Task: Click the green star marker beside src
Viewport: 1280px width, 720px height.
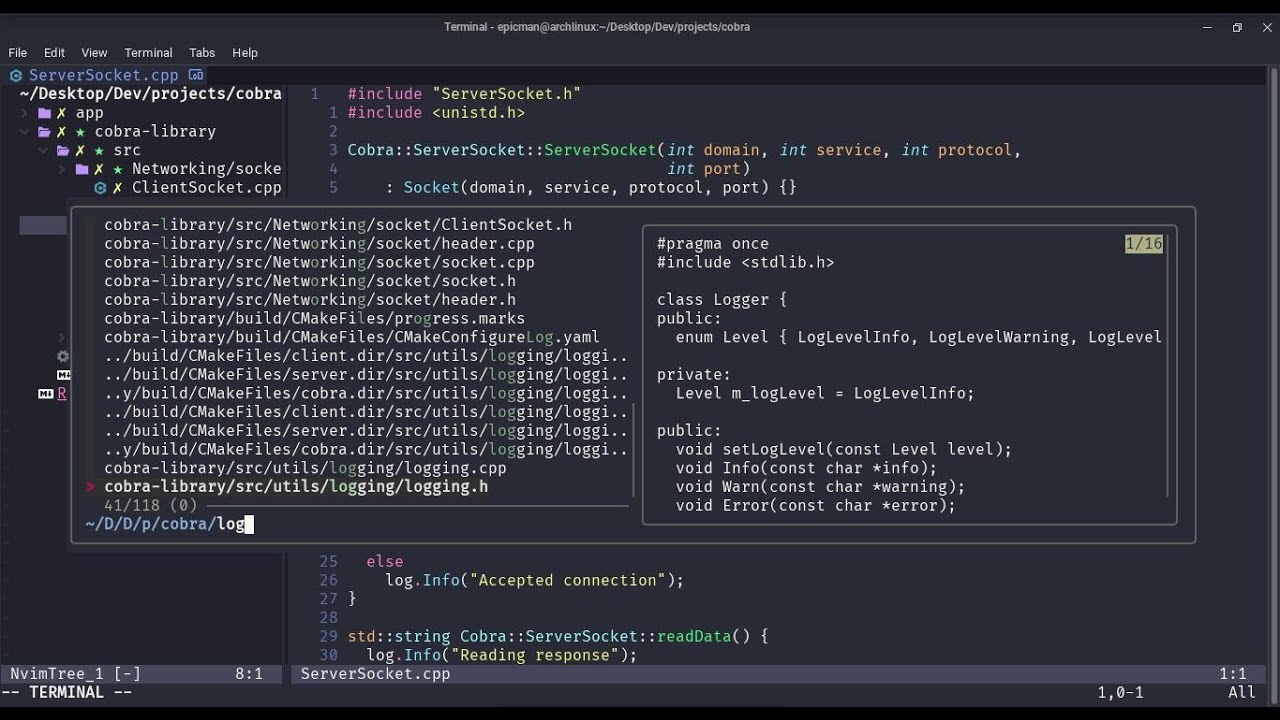Action: (100, 151)
